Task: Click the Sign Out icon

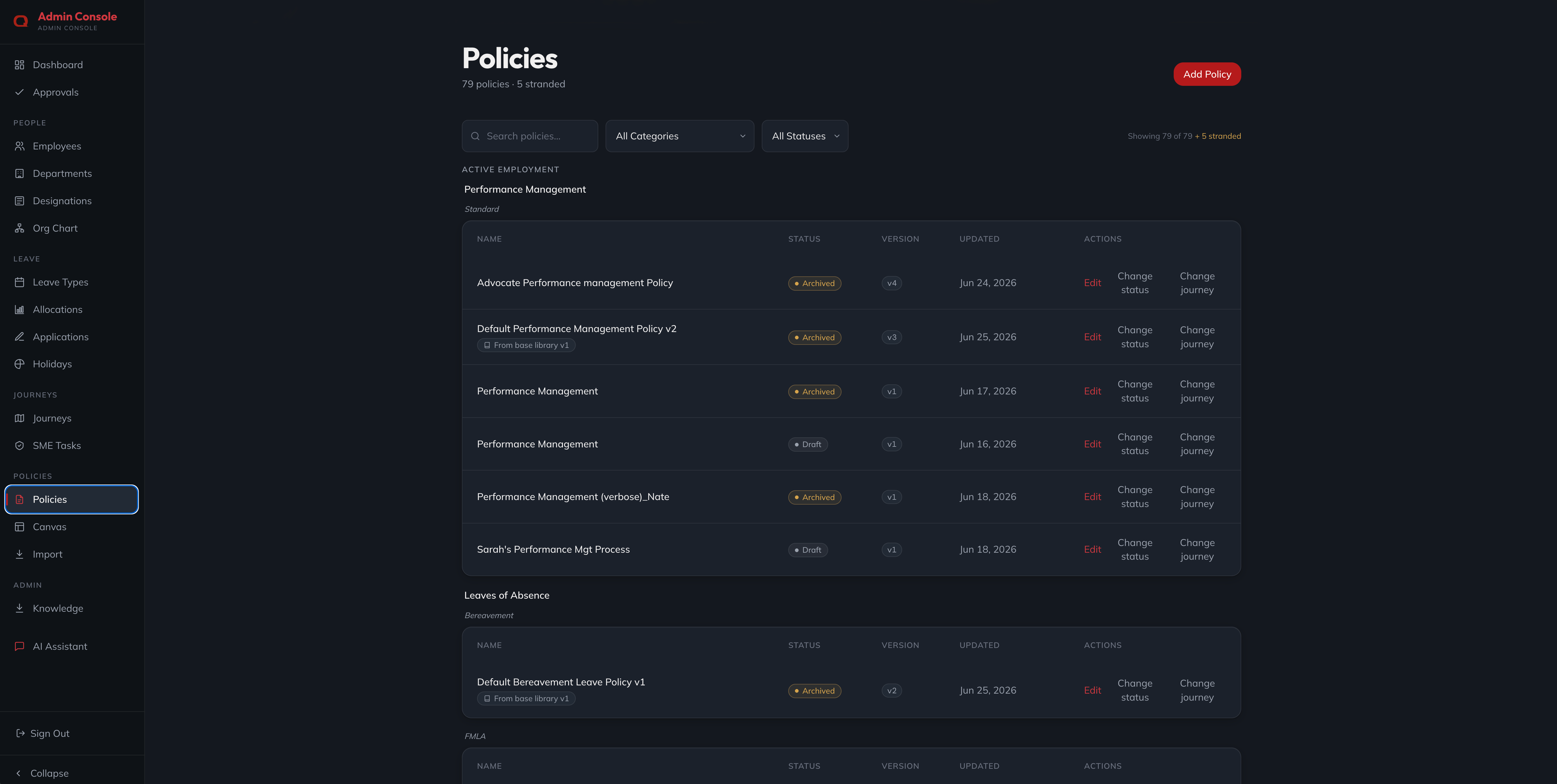Action: (20, 733)
